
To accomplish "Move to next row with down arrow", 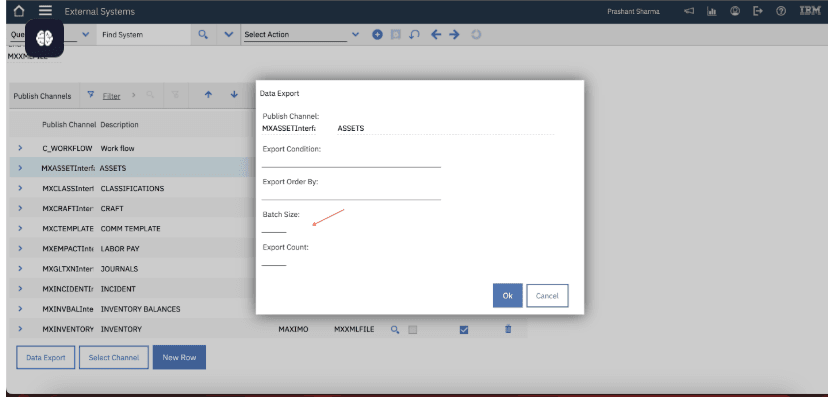I will coord(234,95).
